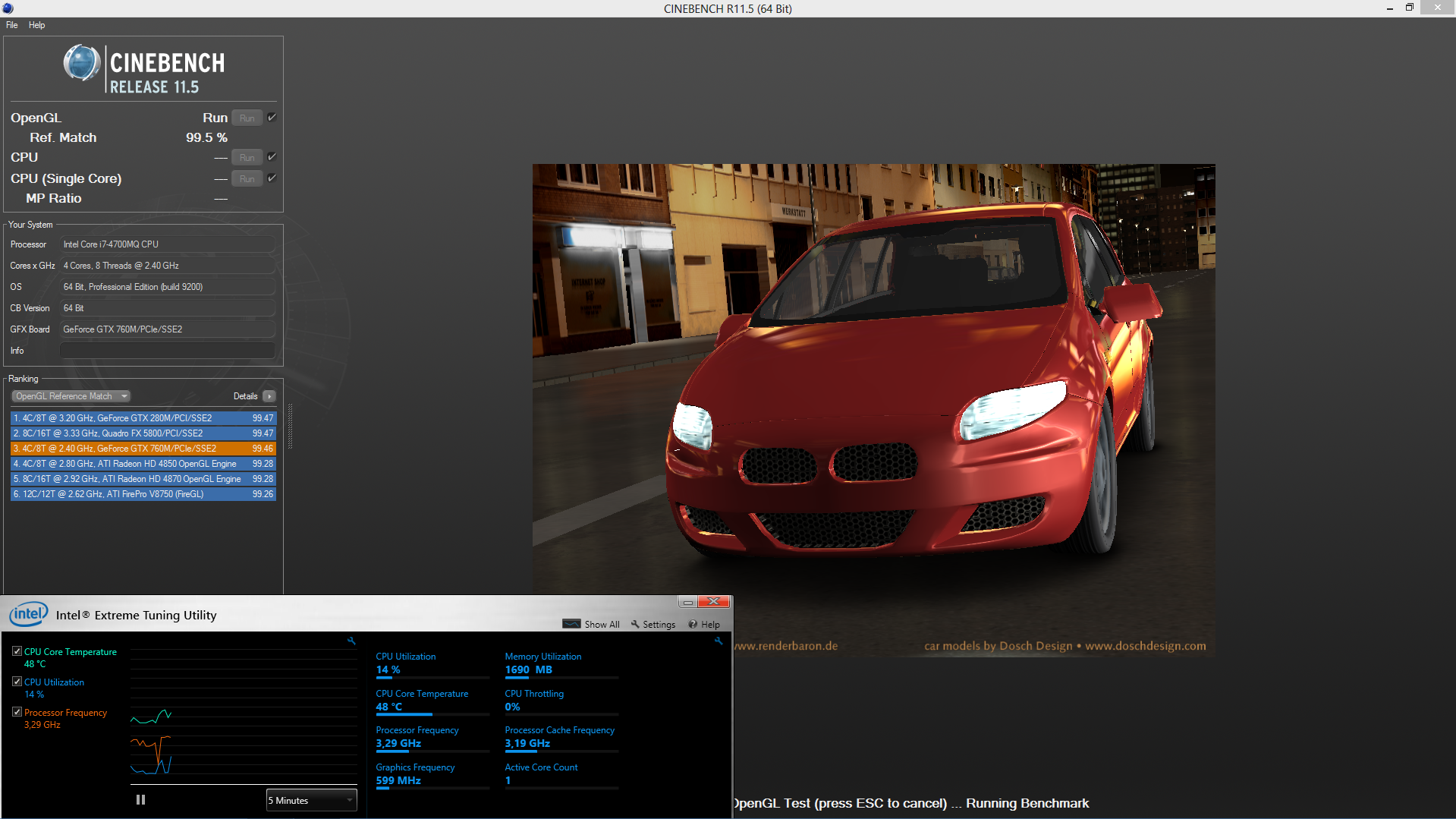This screenshot has height=819, width=1456.
Task: Click the Info input field
Action: pos(167,351)
